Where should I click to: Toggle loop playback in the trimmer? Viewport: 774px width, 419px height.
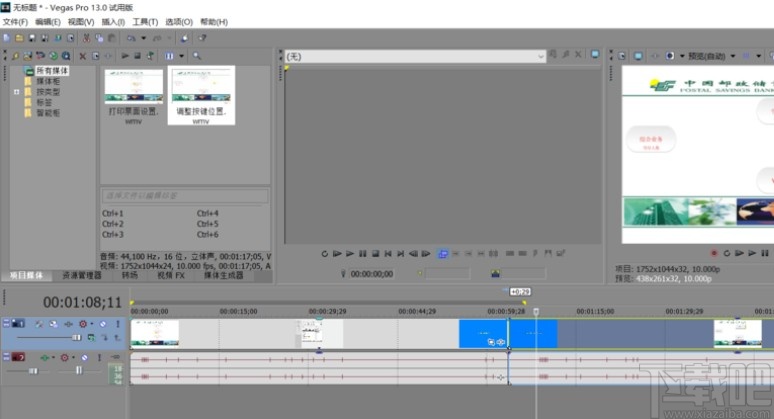pos(325,254)
